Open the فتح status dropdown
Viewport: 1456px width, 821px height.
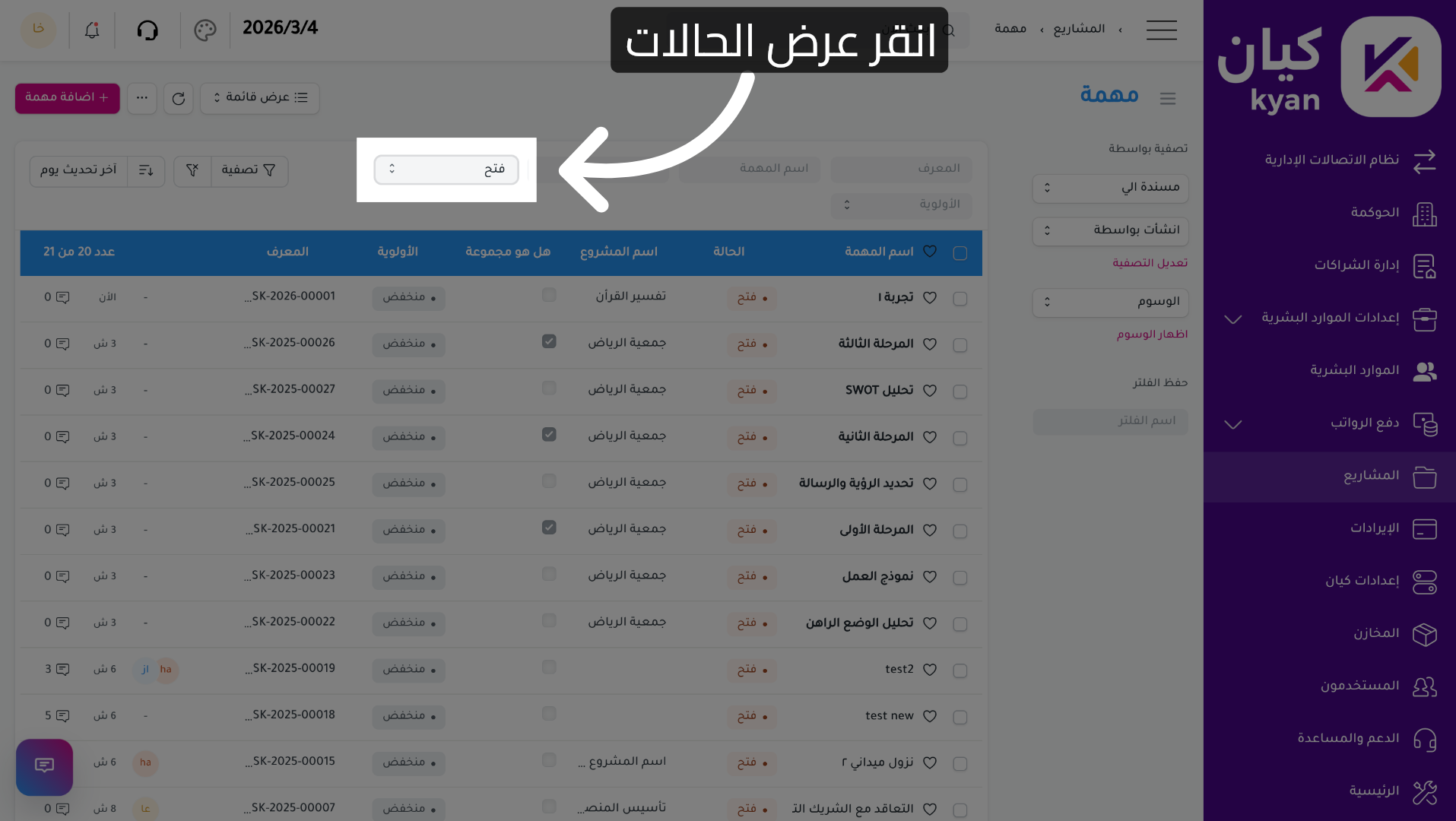tap(445, 170)
